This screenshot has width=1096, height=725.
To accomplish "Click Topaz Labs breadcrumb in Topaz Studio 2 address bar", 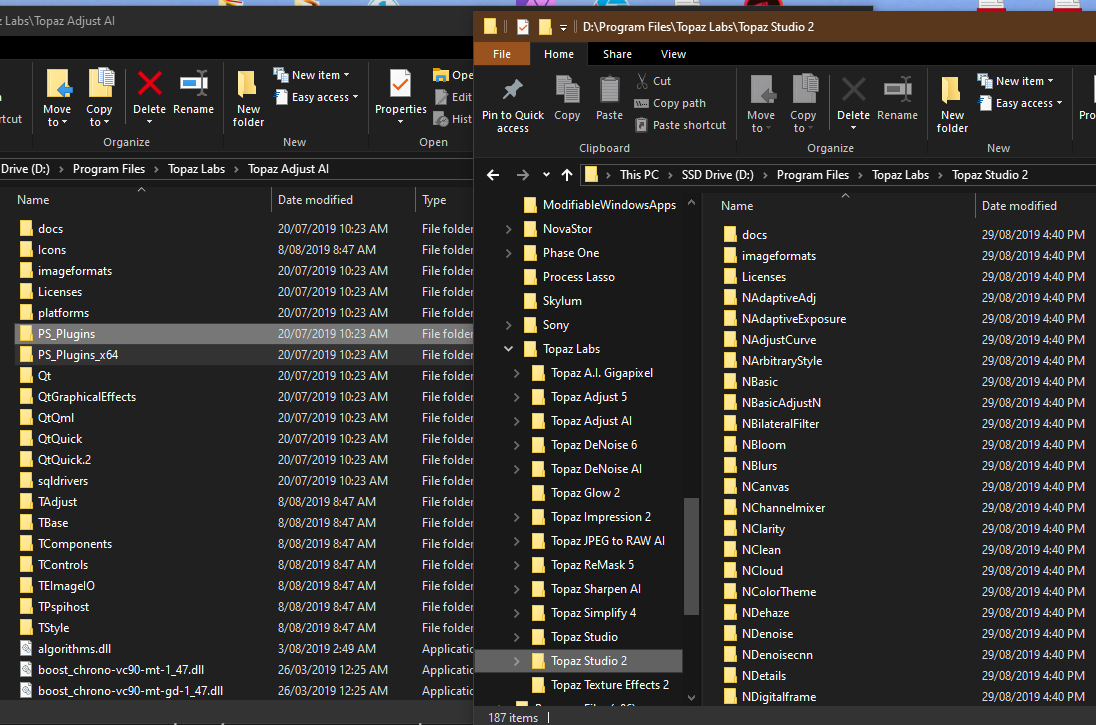I will tap(900, 175).
